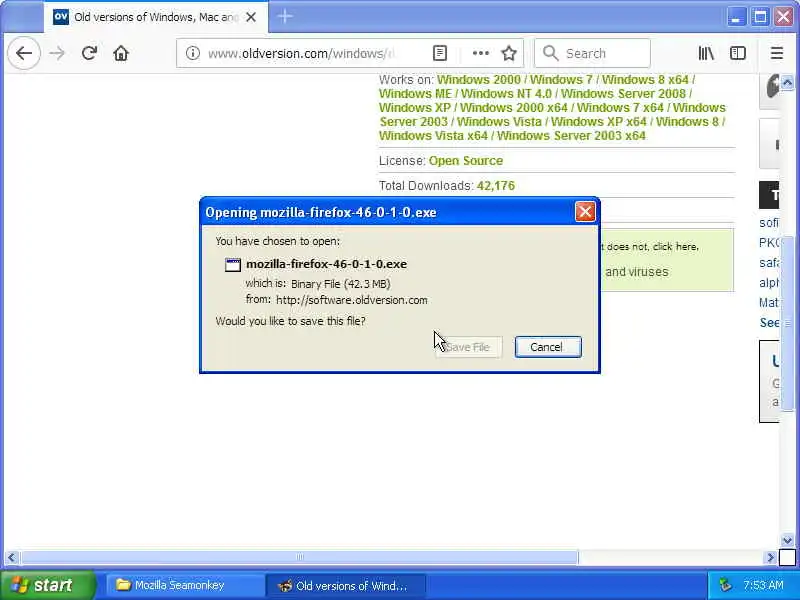
Task: Open the Library icon in toolbar
Action: point(706,53)
